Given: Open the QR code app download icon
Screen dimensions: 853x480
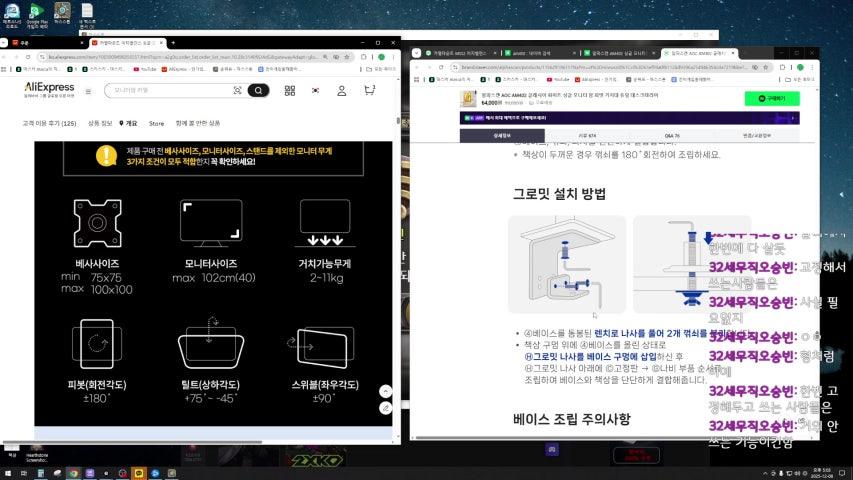Looking at the screenshot, I should [290, 90].
